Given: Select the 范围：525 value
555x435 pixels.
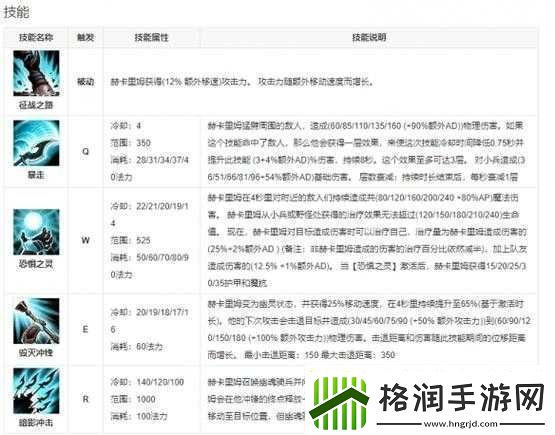Looking at the screenshot, I should coord(131,240).
